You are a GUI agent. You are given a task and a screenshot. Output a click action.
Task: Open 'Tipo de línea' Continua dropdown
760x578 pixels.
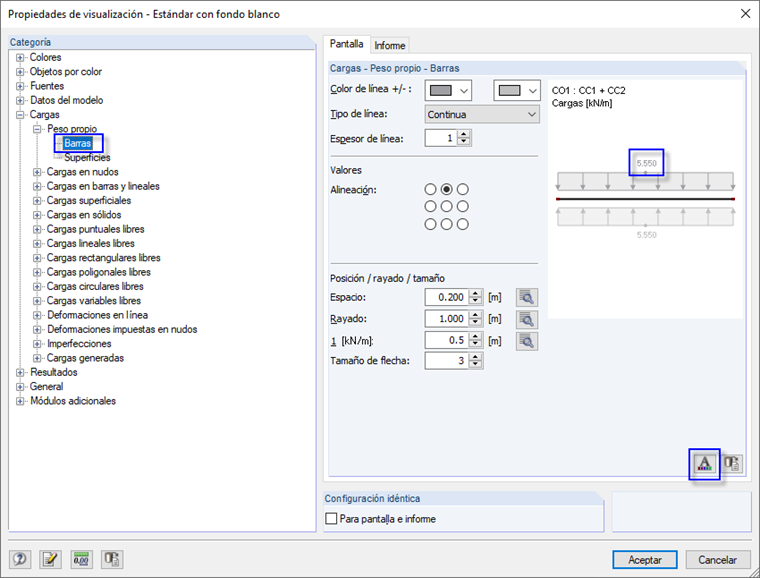pos(482,114)
